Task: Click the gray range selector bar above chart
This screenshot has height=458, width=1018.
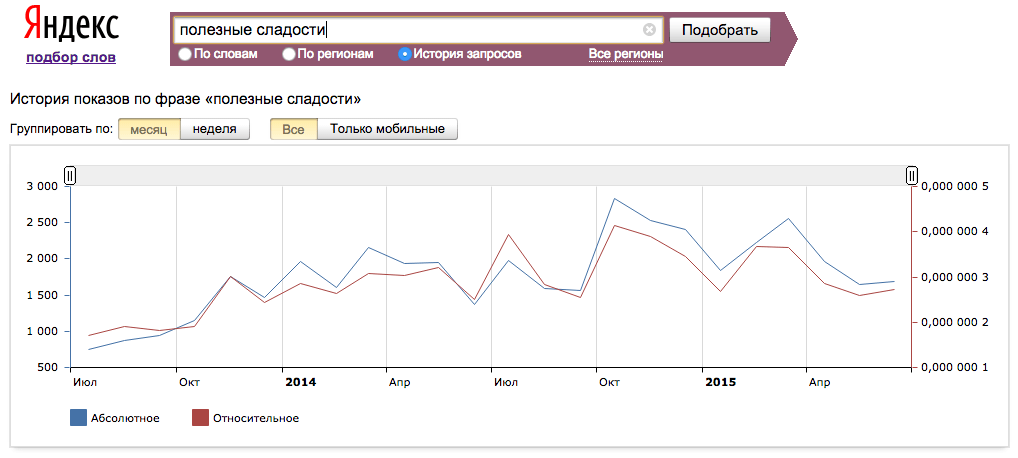Action: pyautogui.click(x=490, y=176)
